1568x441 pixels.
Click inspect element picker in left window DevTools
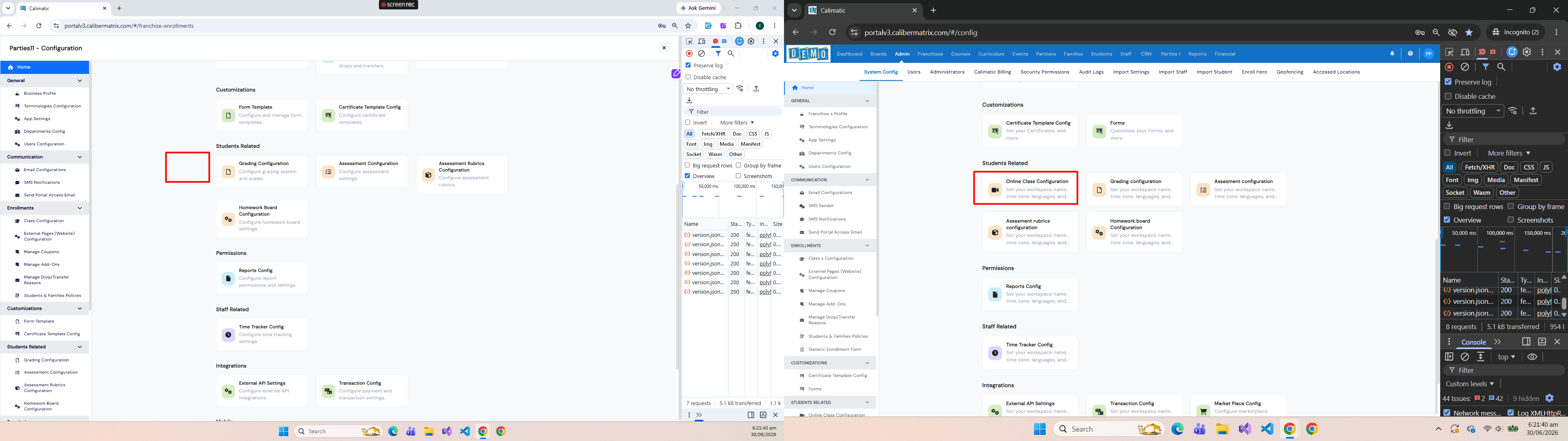click(689, 41)
